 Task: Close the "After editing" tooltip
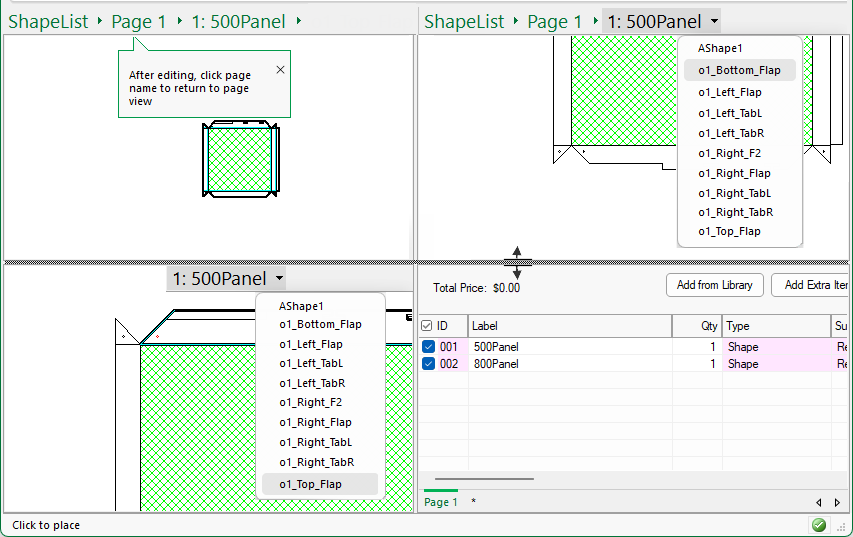tap(280, 70)
